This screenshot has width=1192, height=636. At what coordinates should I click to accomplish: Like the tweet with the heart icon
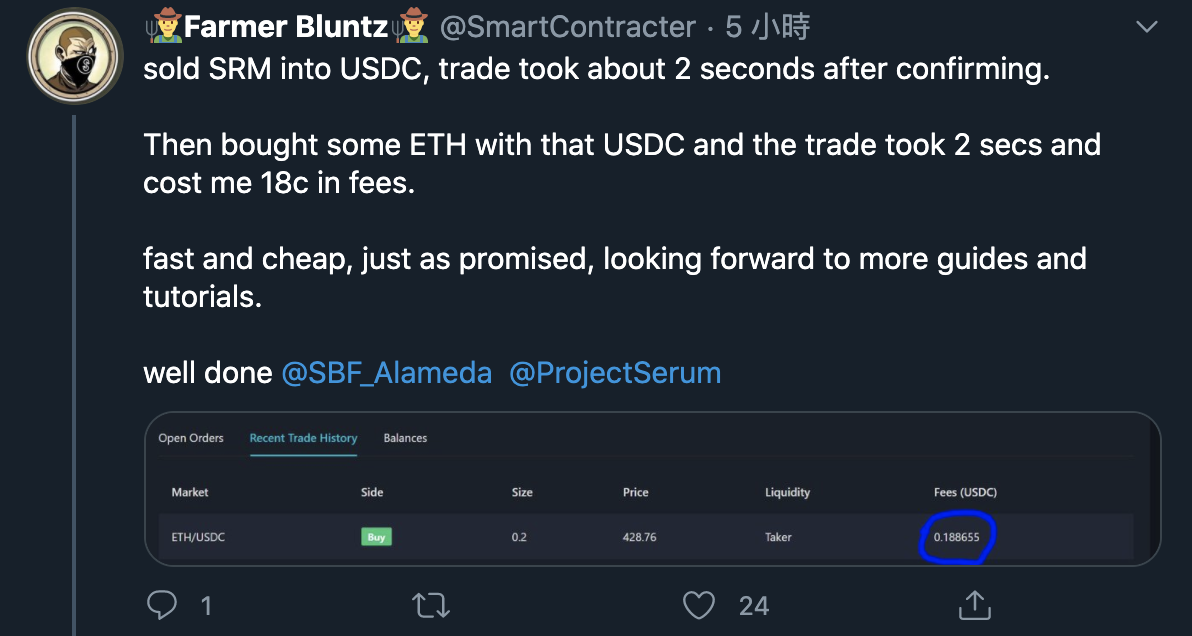[699, 606]
